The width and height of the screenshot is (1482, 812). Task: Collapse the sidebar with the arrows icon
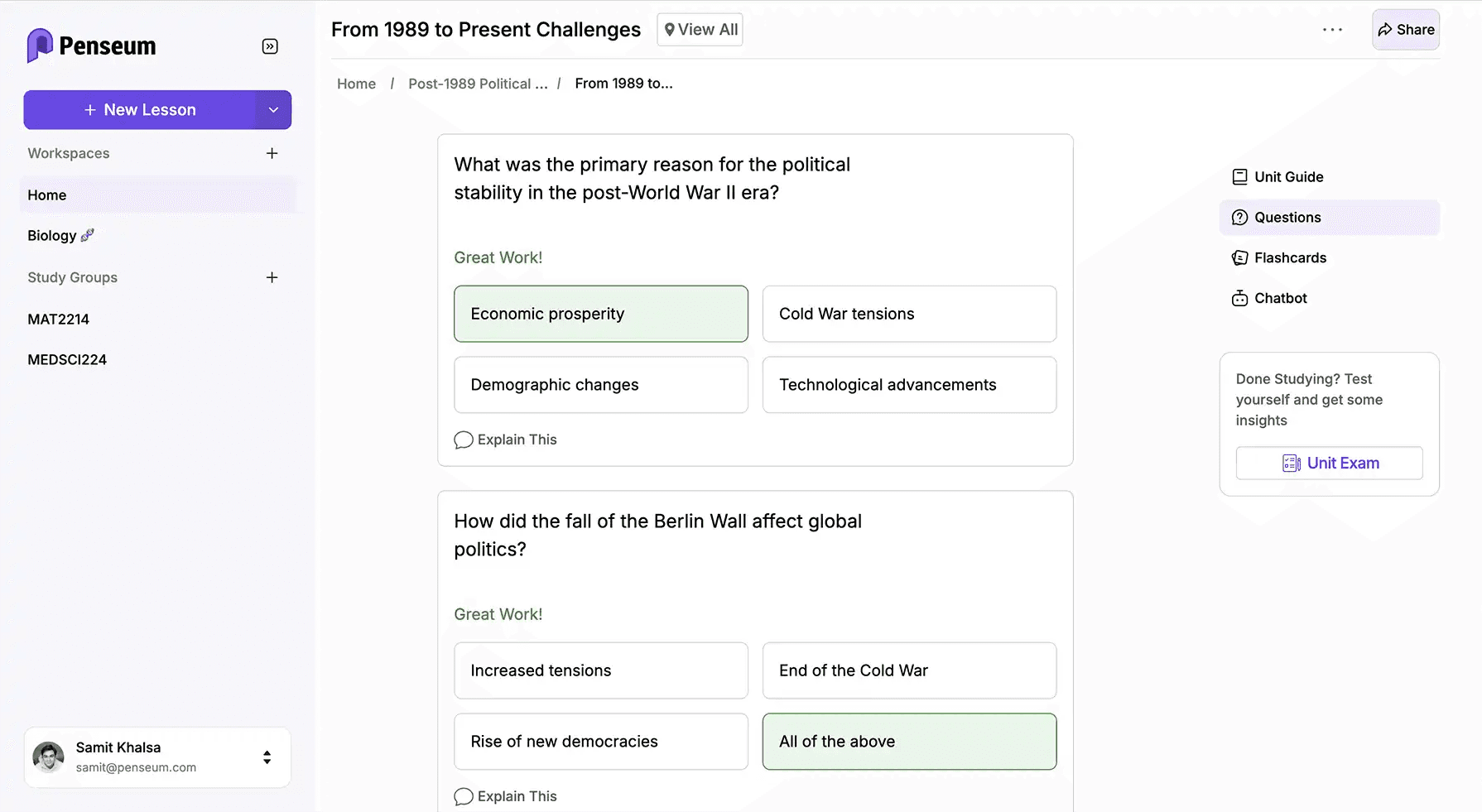pos(270,46)
